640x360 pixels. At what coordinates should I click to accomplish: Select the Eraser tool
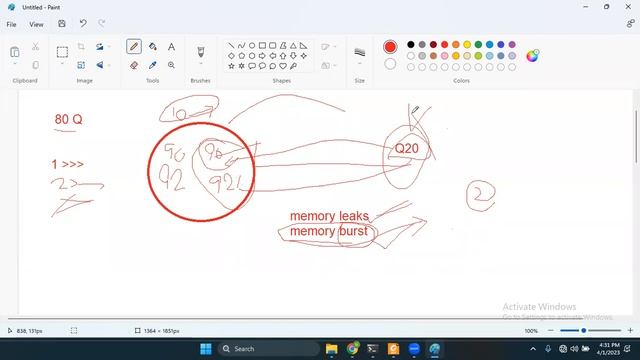tap(134, 65)
